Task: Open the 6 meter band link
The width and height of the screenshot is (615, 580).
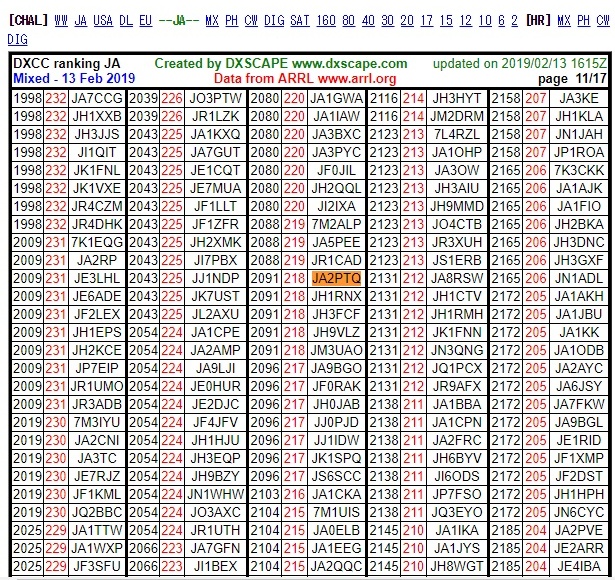Action: click(501, 20)
